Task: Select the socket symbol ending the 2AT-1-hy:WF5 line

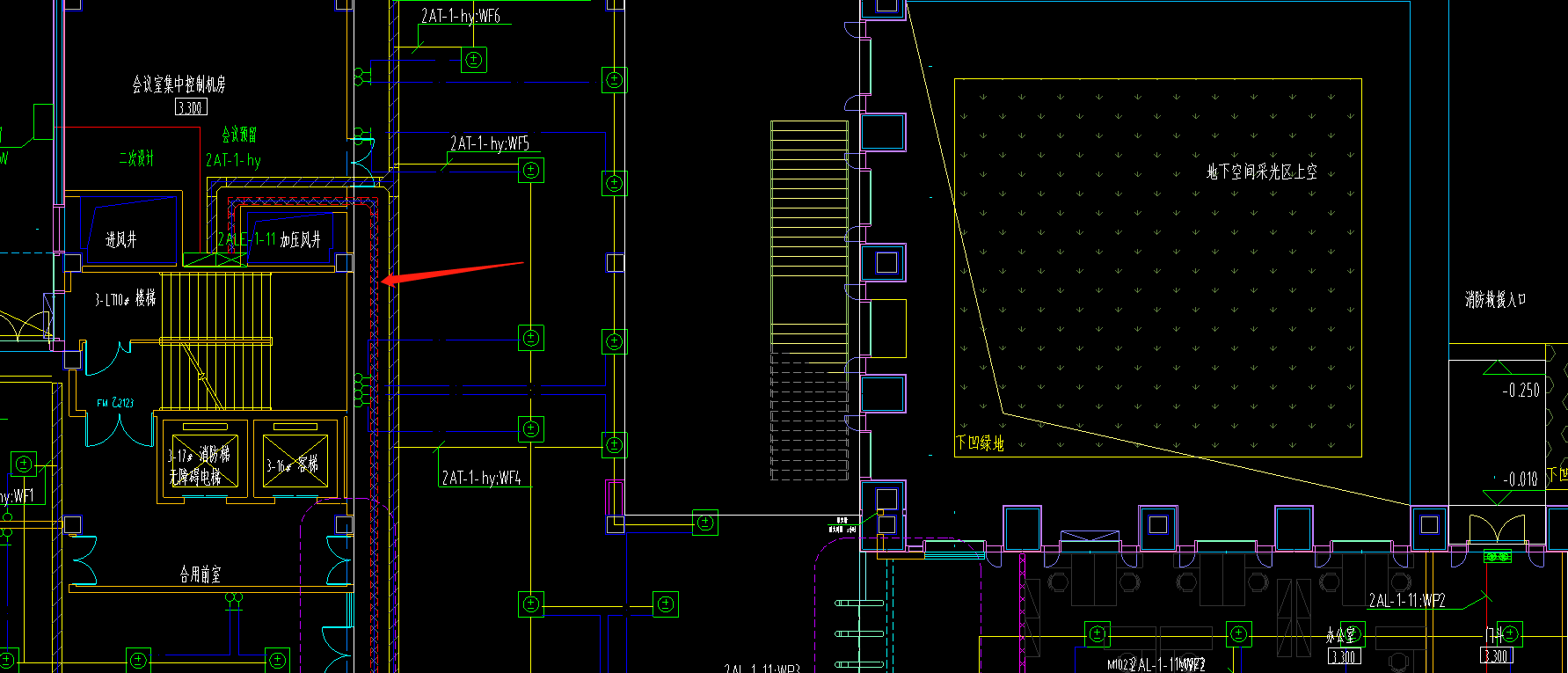Action: point(531,171)
